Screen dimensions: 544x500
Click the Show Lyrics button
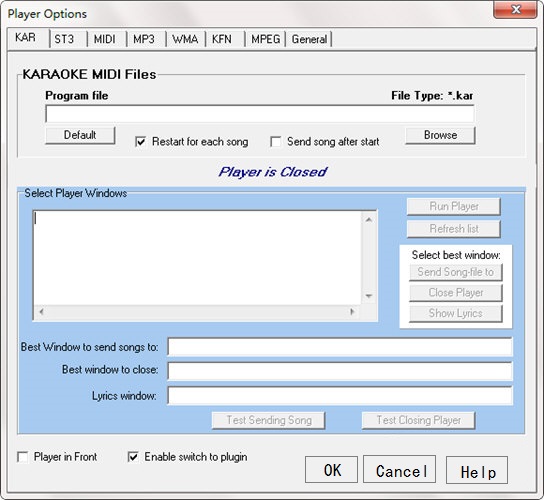point(456,313)
